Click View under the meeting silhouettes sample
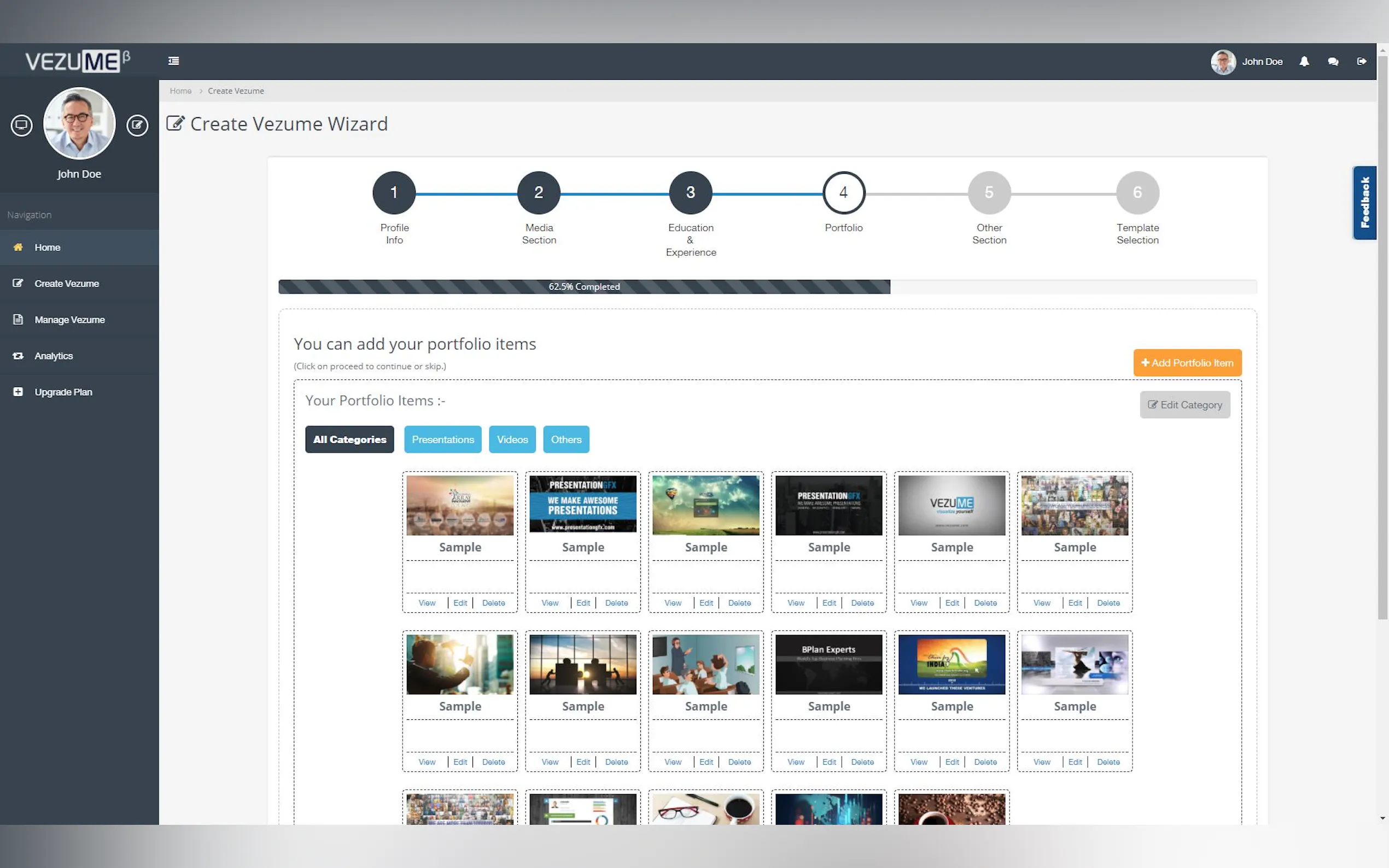1389x868 pixels. 550,762
